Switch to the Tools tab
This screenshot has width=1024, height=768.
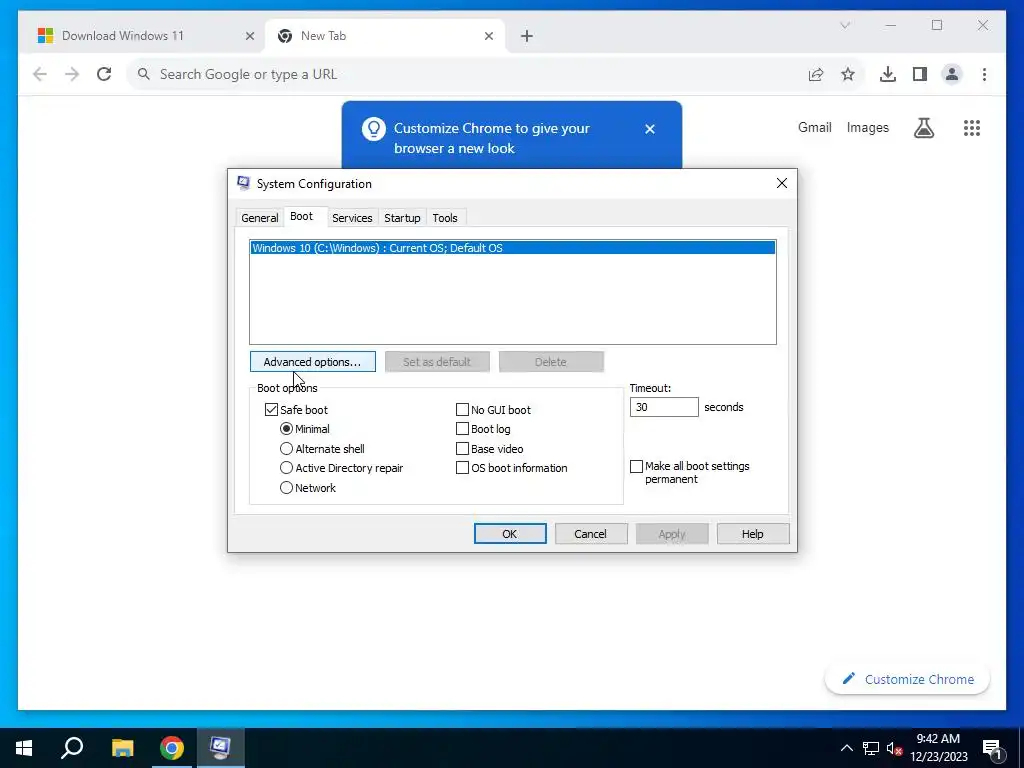coord(445,218)
